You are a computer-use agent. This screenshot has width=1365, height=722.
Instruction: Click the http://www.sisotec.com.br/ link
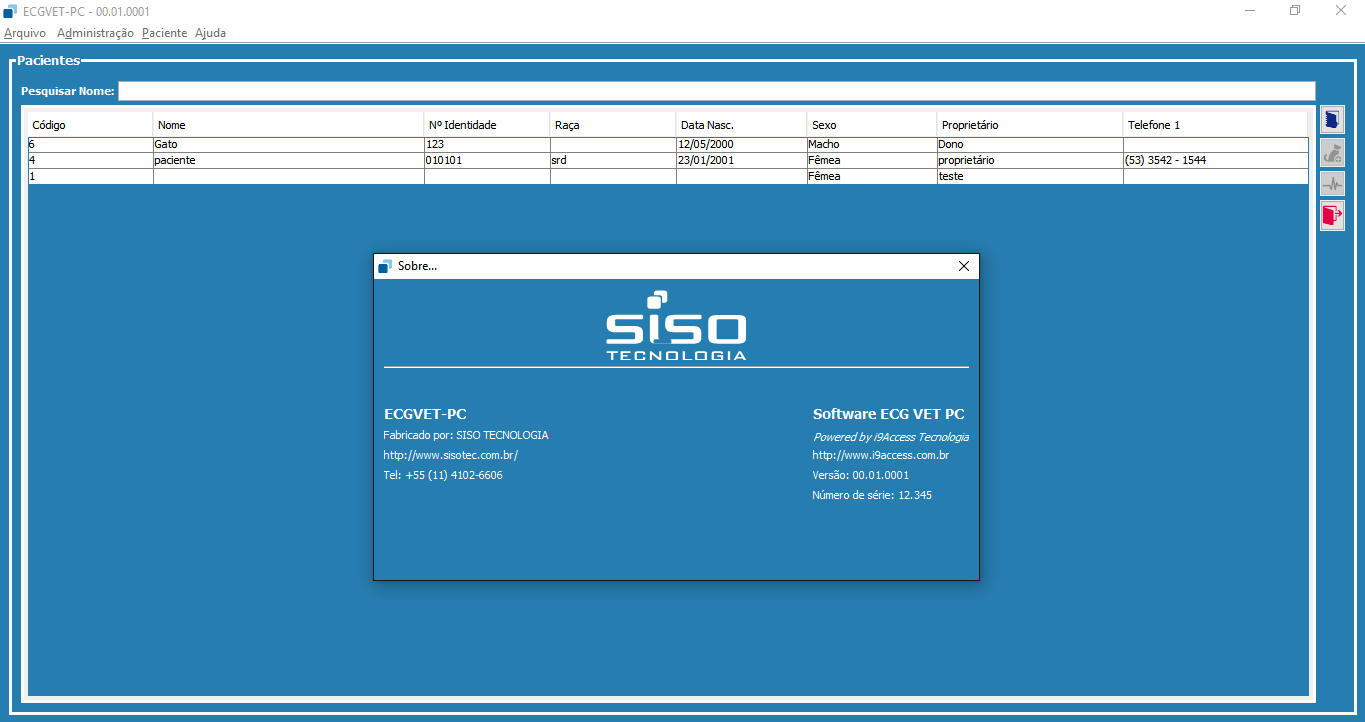[x=450, y=455]
